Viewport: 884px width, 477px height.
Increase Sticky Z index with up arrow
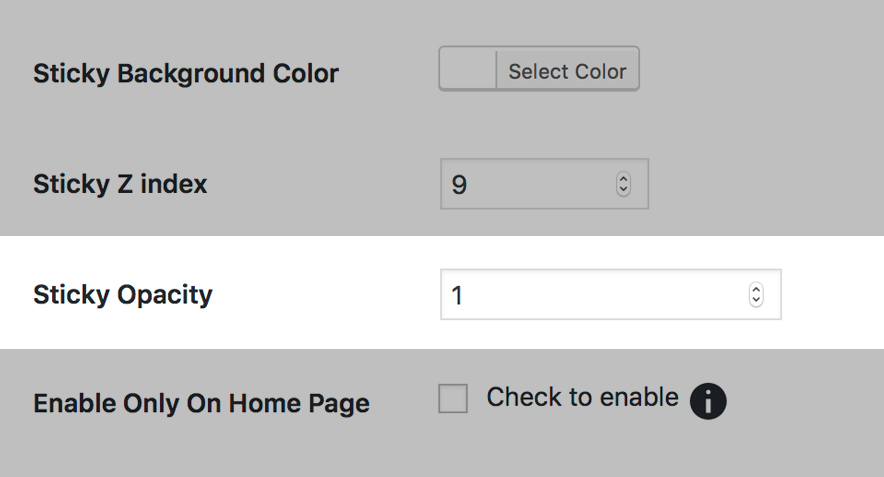tap(624, 180)
